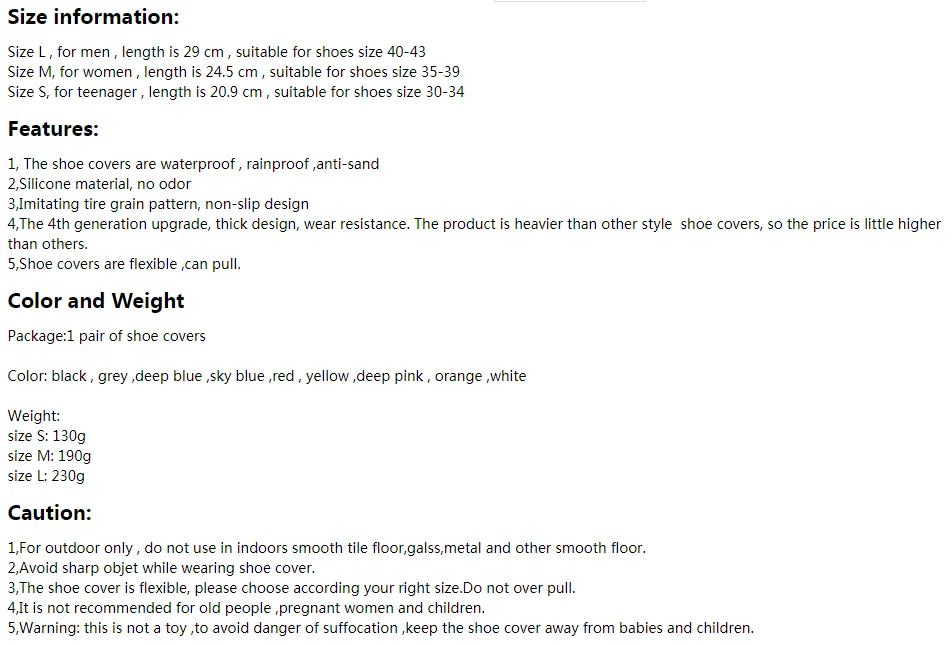This screenshot has width=952, height=645.
Task: Click the 'Caution:' heading
Action: [49, 513]
